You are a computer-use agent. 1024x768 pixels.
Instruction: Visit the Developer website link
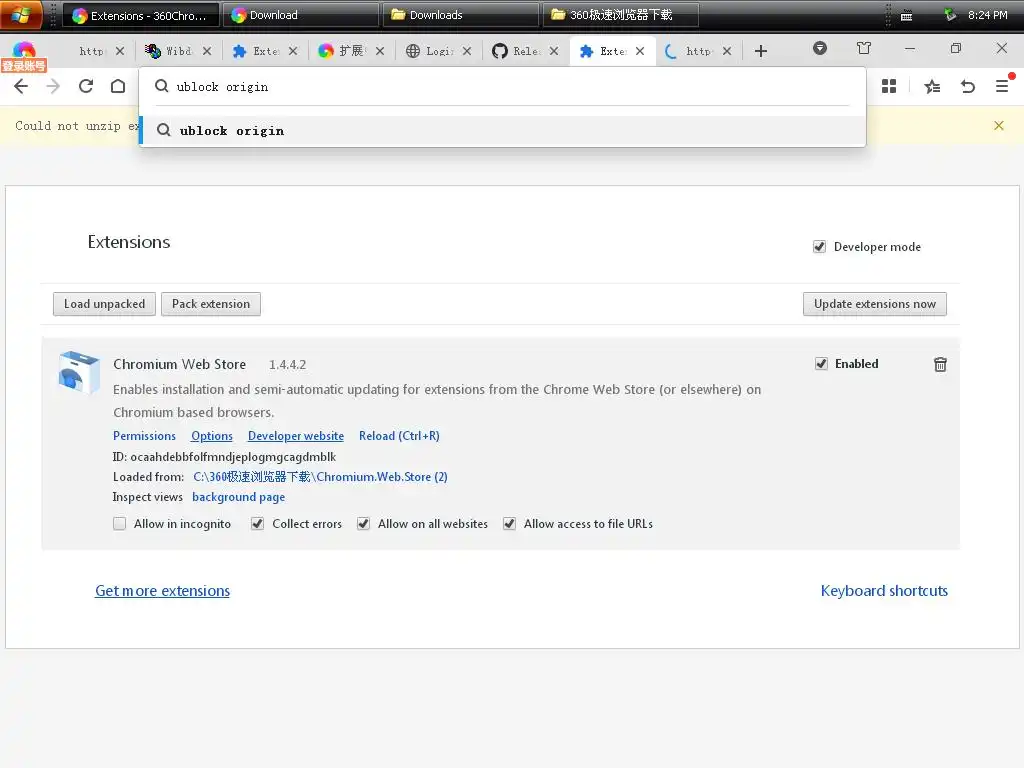pyautogui.click(x=296, y=436)
